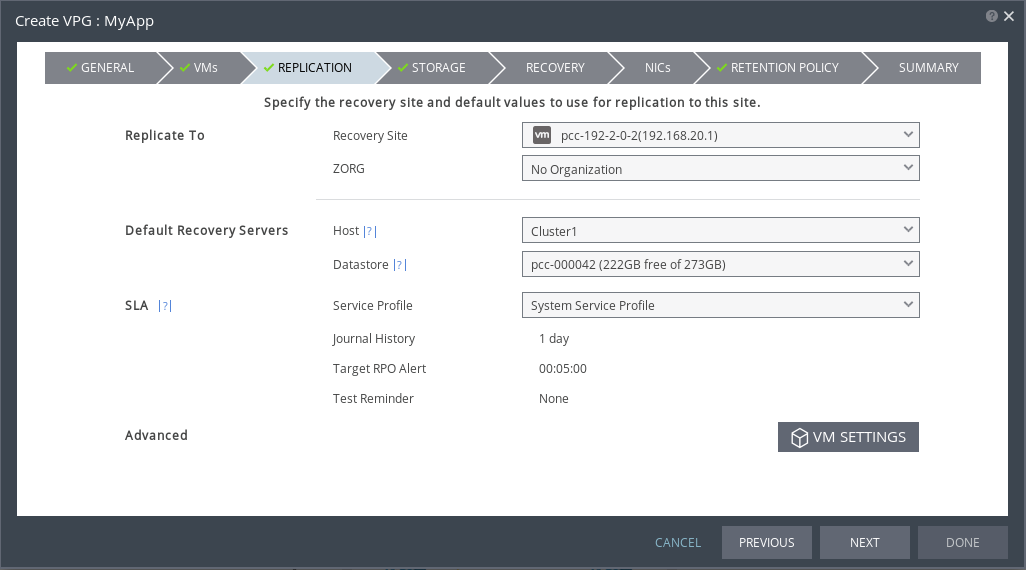Select the NICs wizard step
1026x570 pixels.
658,68
